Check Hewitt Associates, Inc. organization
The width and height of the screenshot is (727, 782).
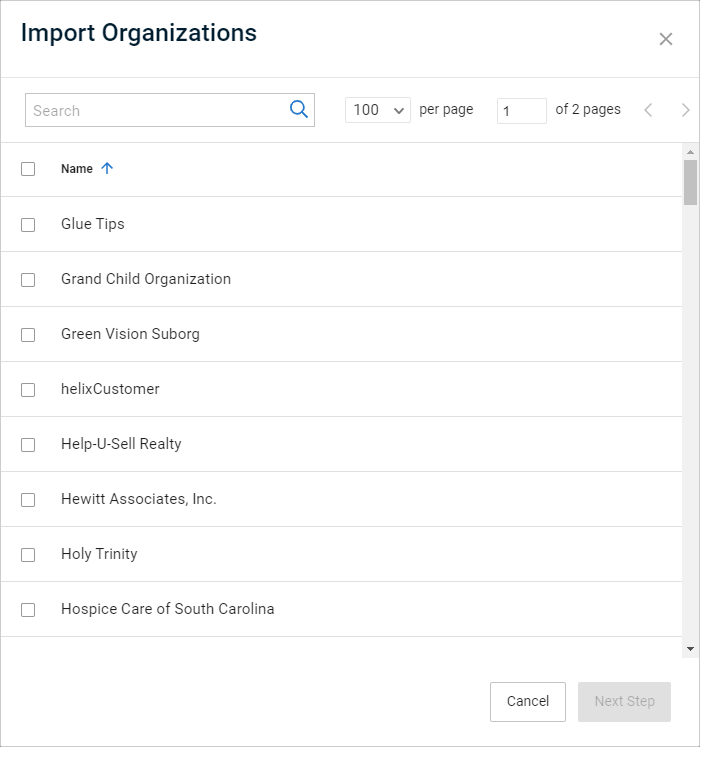click(28, 500)
